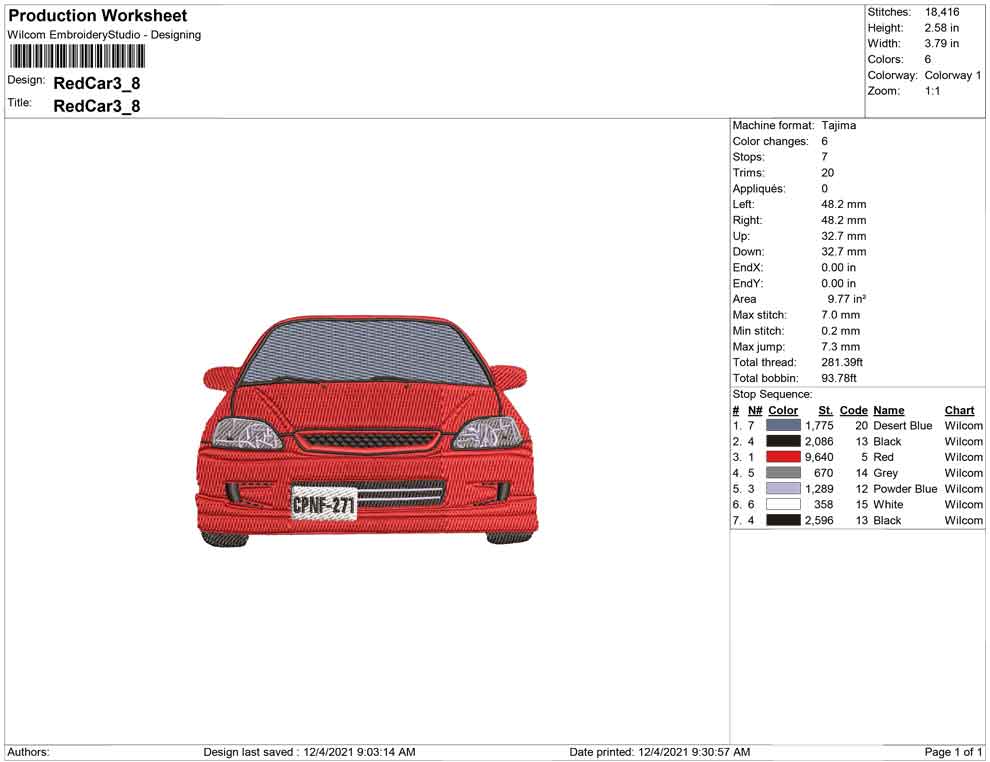This screenshot has width=990, height=762.
Task: Click the front grille of the red car
Action: tap(367, 439)
